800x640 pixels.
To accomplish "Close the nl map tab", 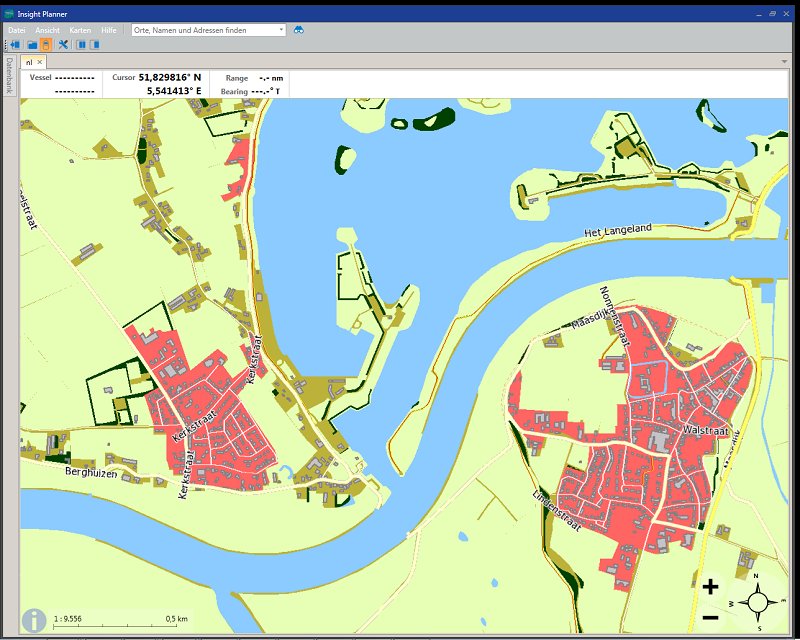I will click(40, 62).
